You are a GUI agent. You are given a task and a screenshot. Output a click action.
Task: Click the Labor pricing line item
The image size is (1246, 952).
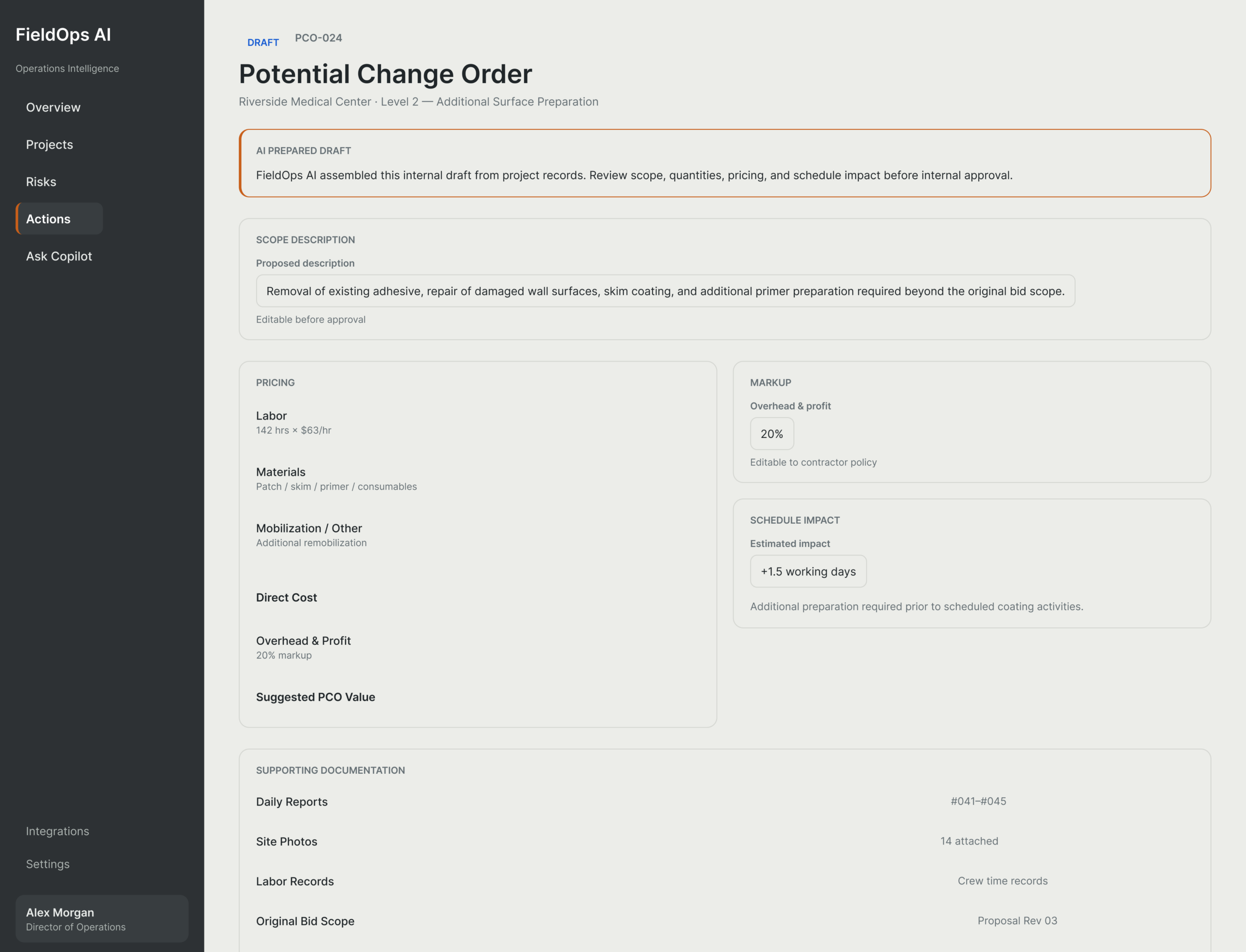[x=477, y=422]
